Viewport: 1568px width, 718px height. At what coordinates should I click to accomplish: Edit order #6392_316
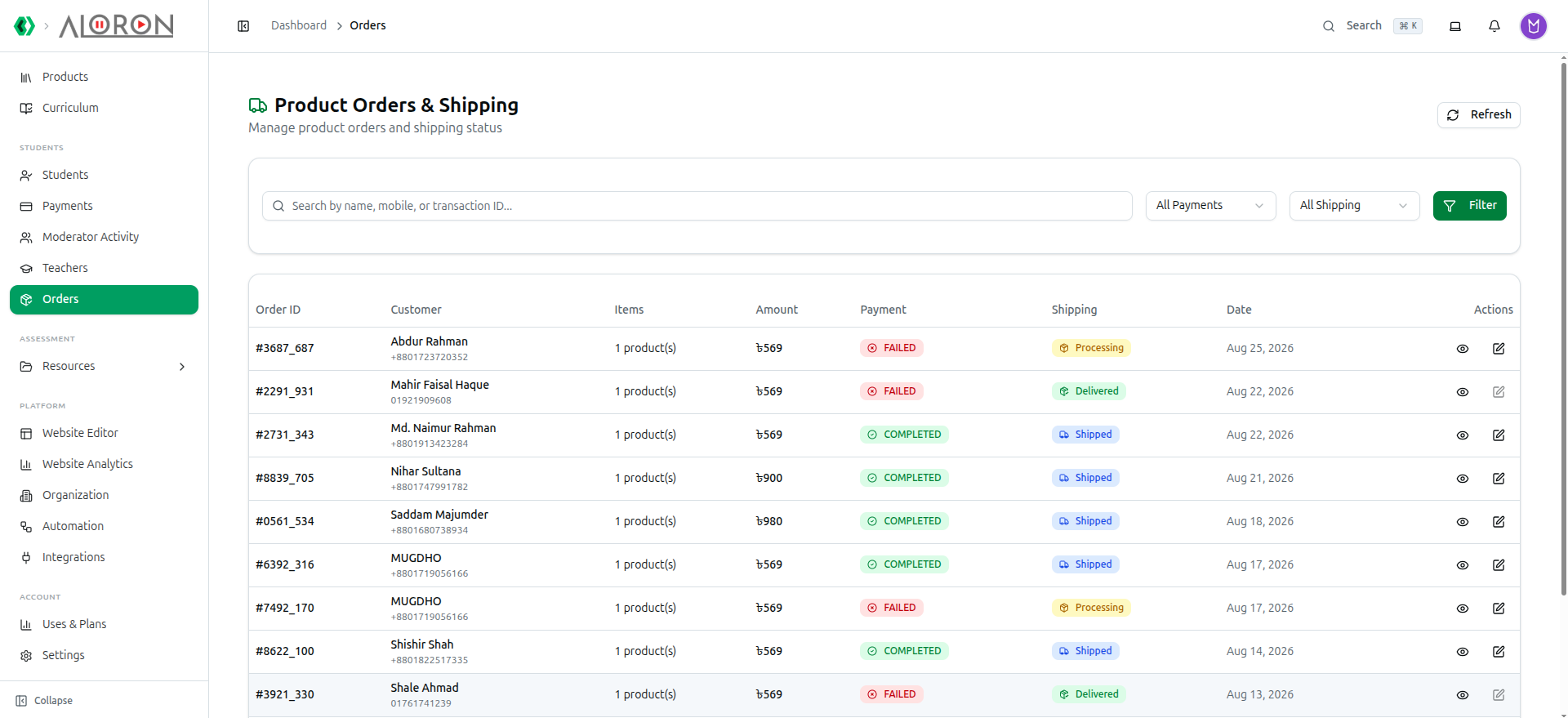[x=1499, y=565]
